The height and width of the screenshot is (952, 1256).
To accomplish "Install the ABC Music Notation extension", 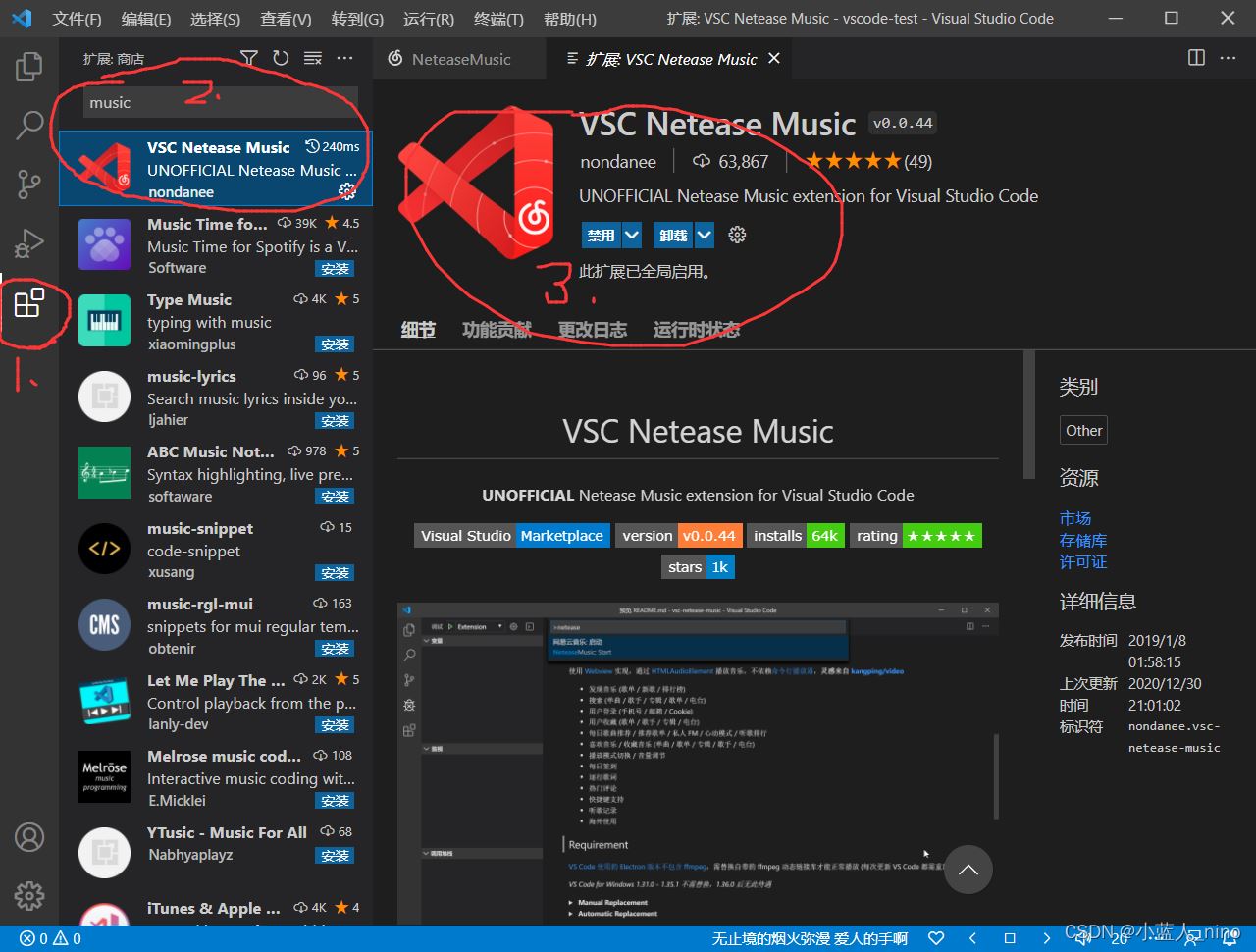I will (x=336, y=497).
